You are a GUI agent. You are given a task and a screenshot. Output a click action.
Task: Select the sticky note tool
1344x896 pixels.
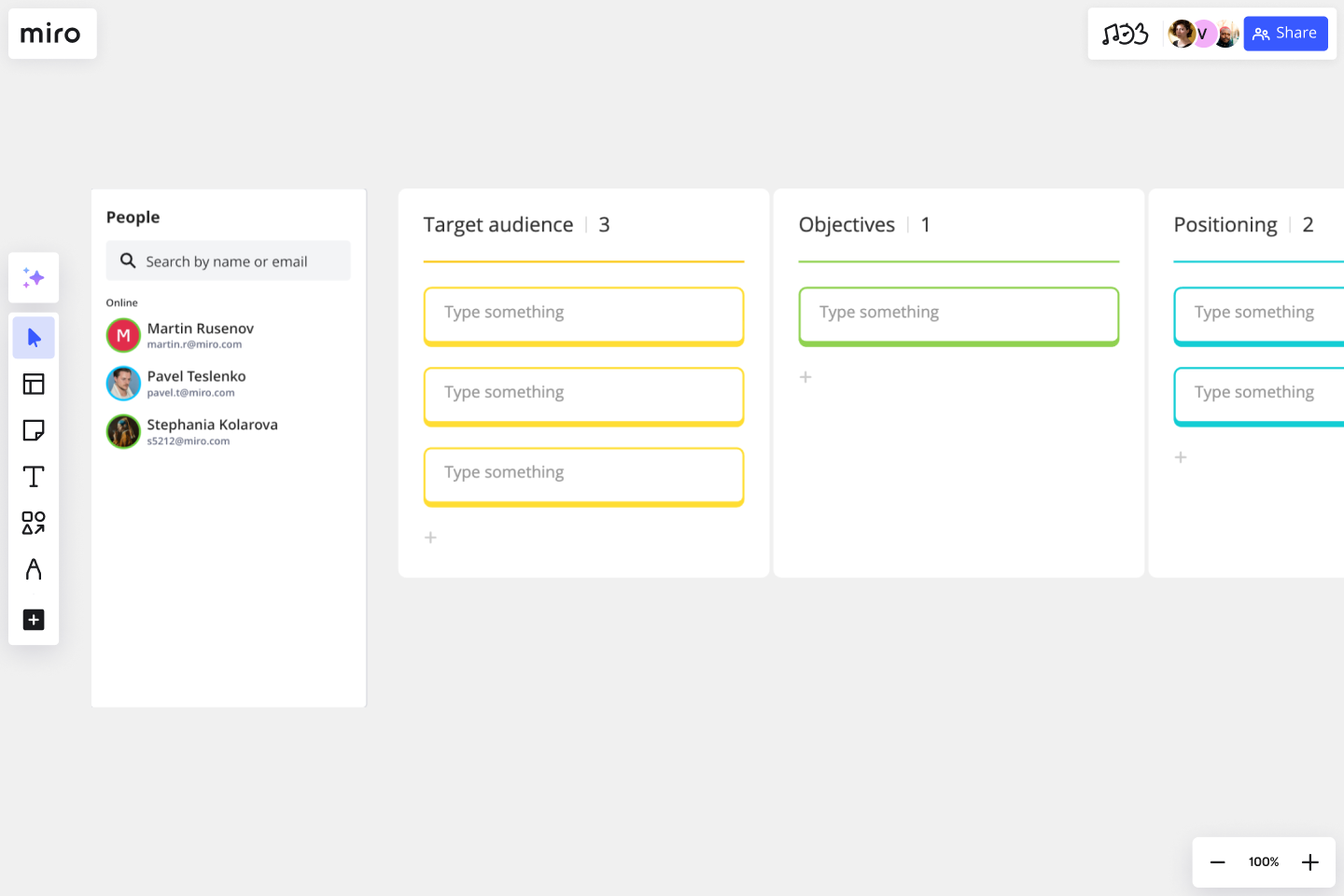(x=34, y=430)
